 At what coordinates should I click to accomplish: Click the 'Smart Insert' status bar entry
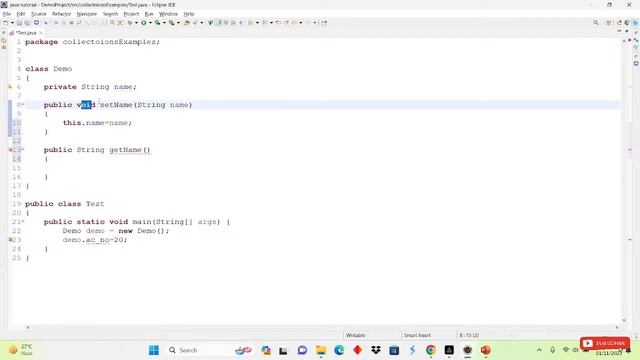[x=417, y=335]
